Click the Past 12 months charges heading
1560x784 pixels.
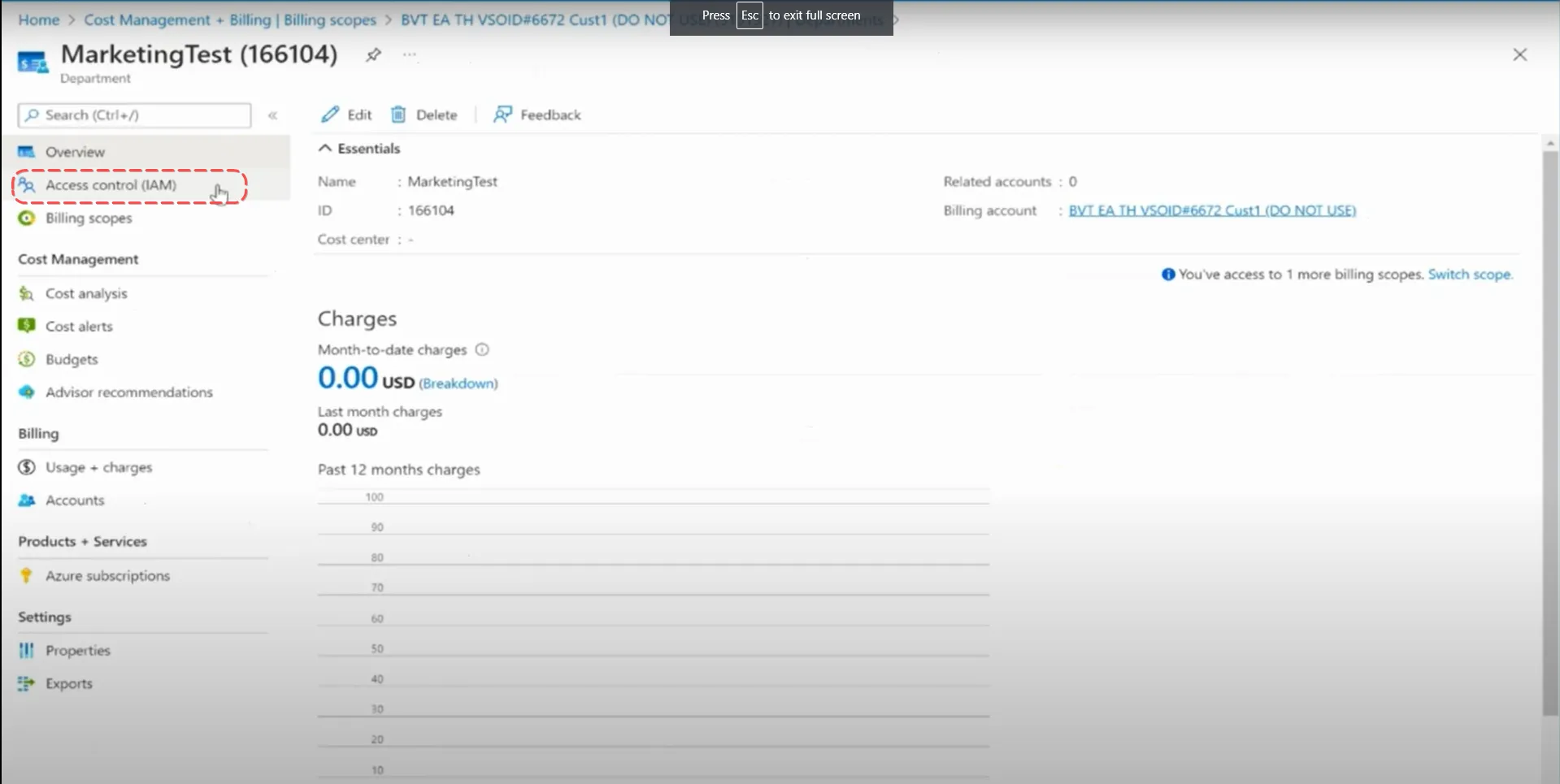[399, 470]
